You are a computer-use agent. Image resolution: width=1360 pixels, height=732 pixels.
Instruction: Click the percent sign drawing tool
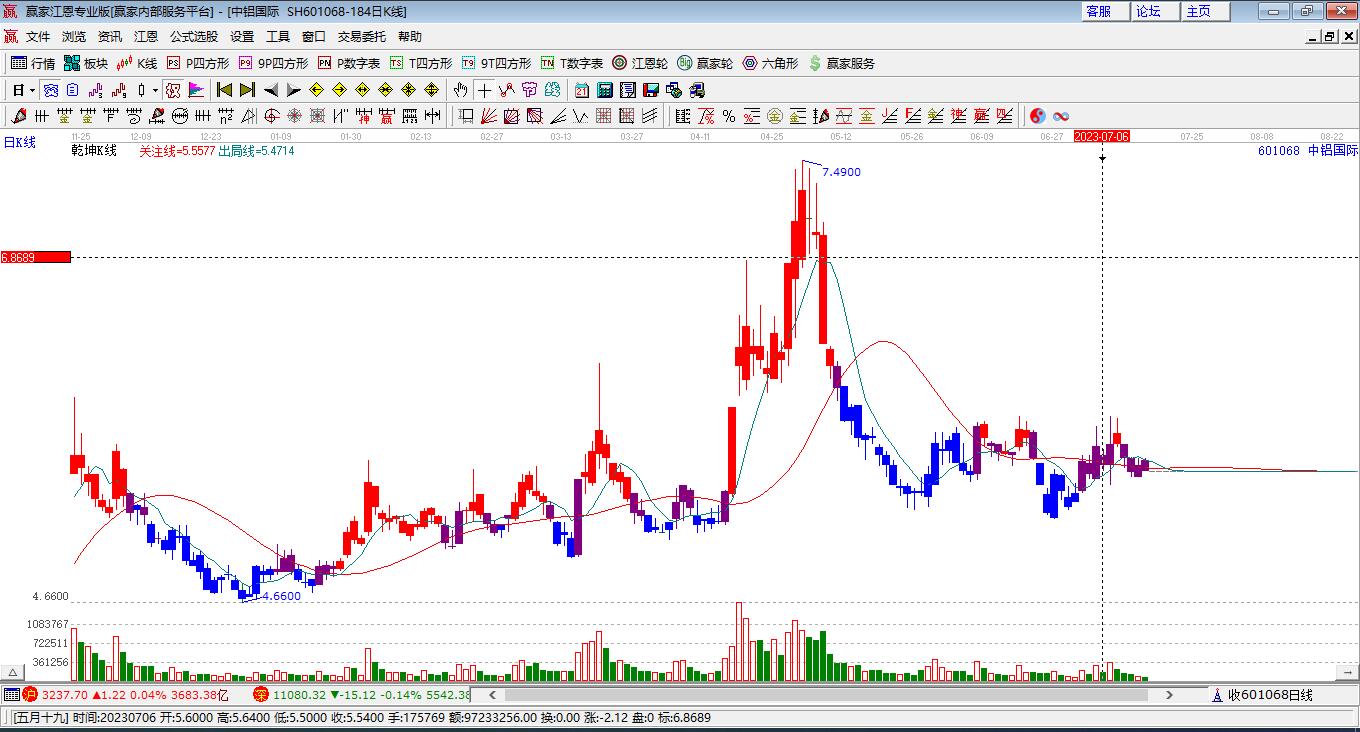729,116
